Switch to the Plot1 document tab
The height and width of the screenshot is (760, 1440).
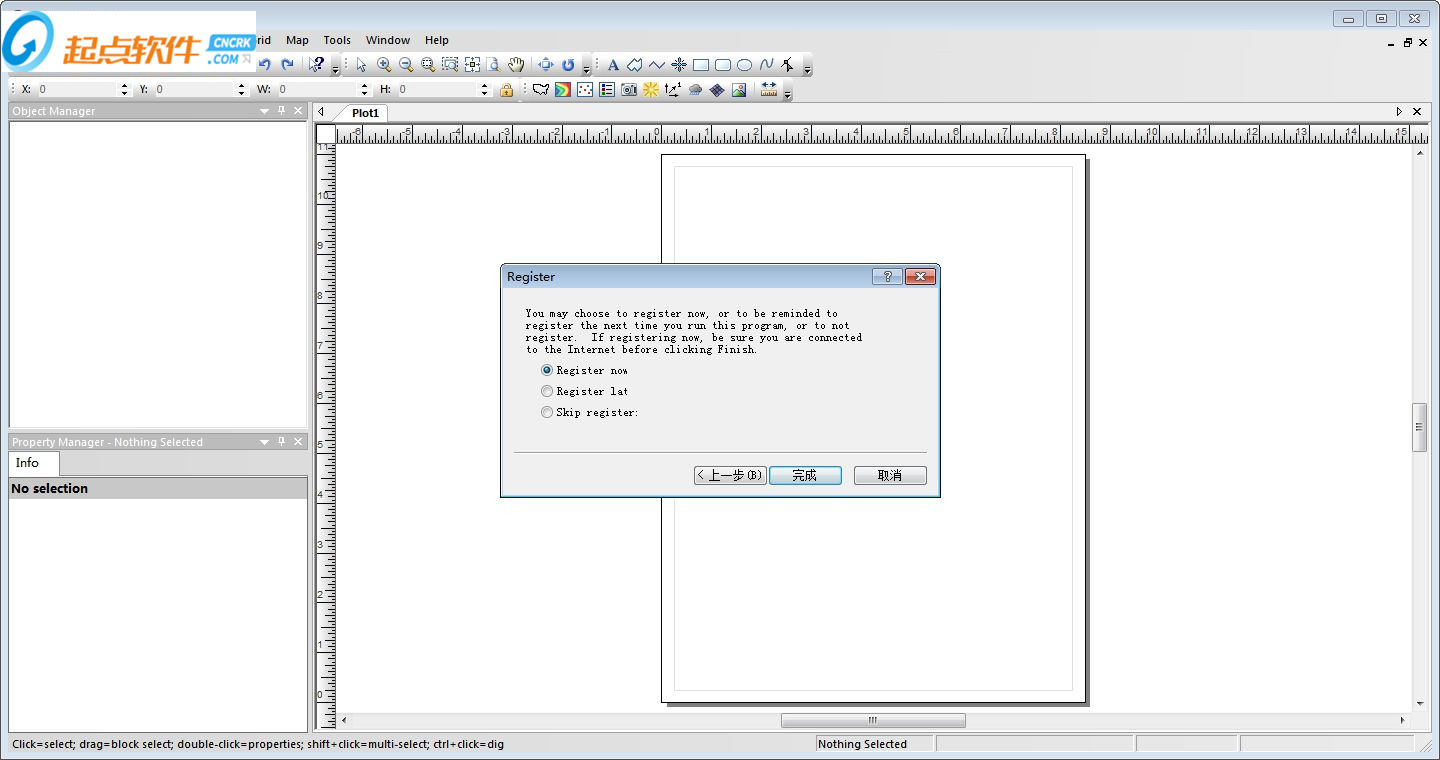(365, 113)
